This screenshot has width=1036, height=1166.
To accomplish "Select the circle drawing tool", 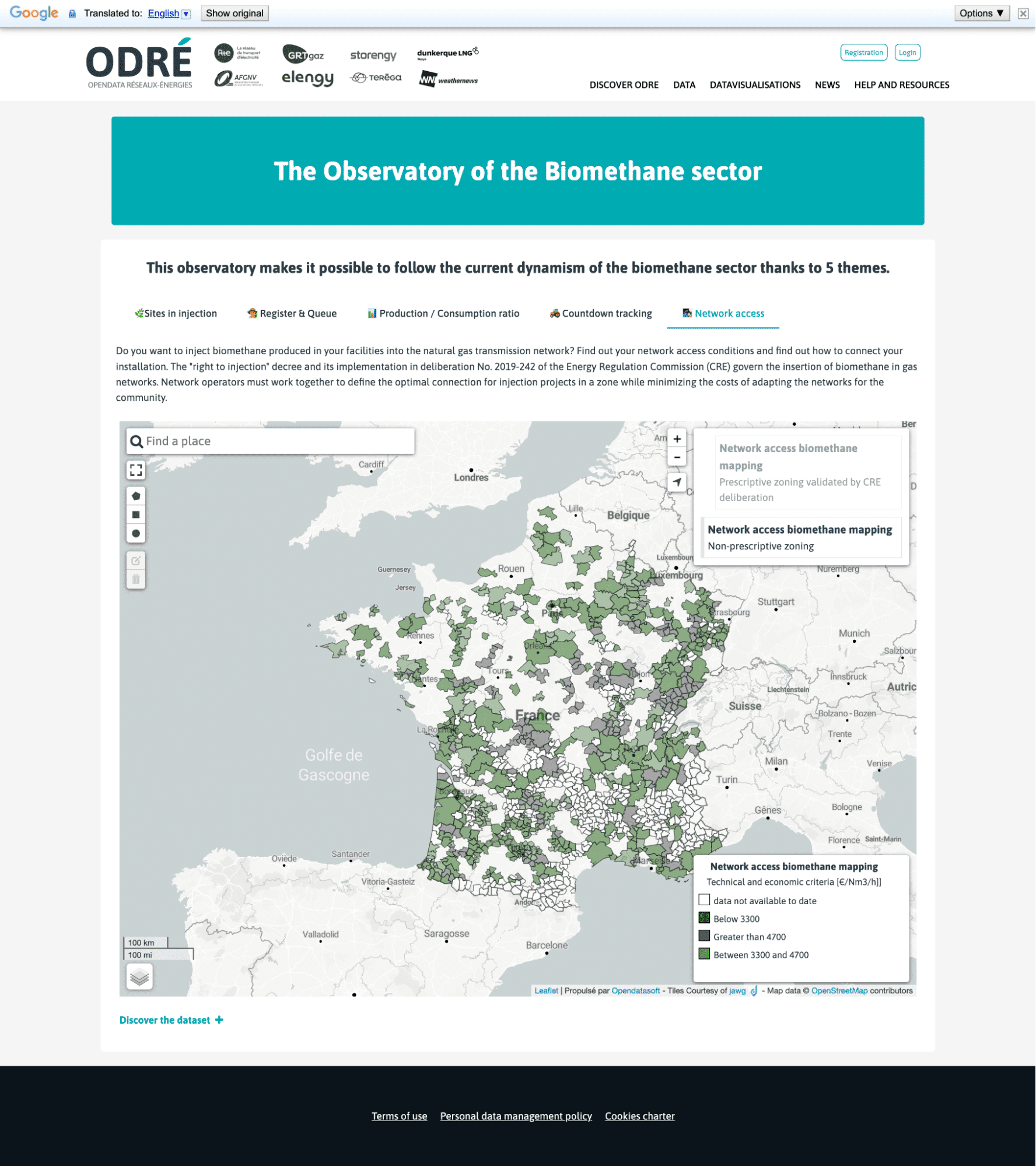I will click(x=136, y=533).
